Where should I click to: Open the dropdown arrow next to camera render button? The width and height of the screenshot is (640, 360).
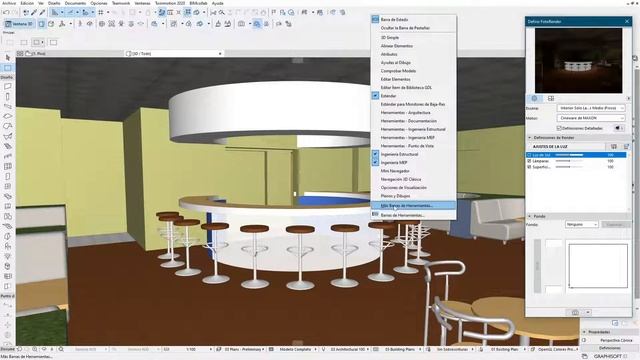coord(588,312)
